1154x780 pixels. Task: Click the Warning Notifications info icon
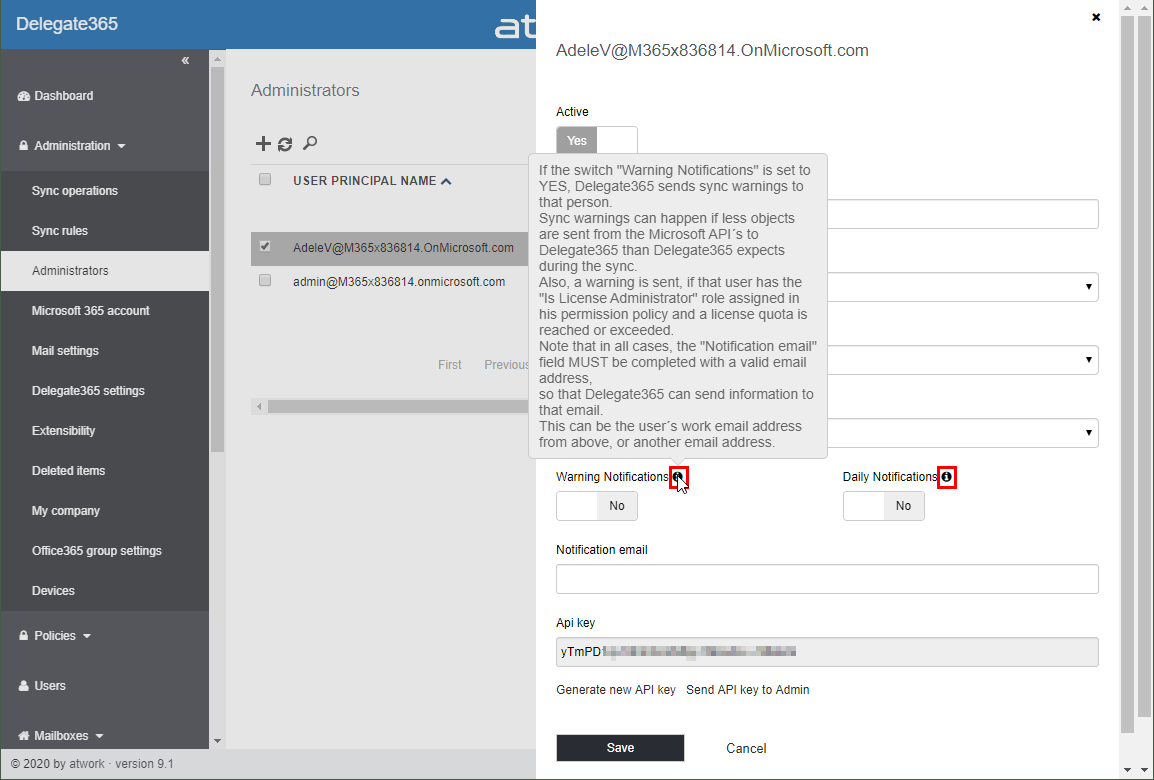pyautogui.click(x=678, y=478)
